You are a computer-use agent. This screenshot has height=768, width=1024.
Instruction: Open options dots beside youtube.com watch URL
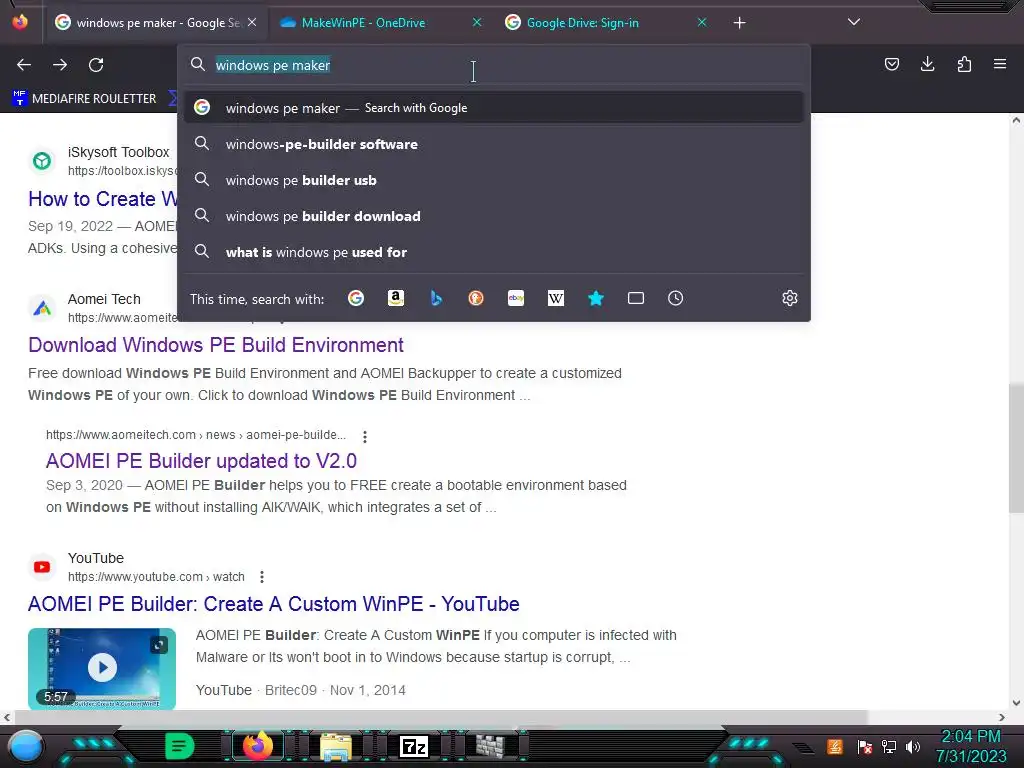(x=261, y=577)
